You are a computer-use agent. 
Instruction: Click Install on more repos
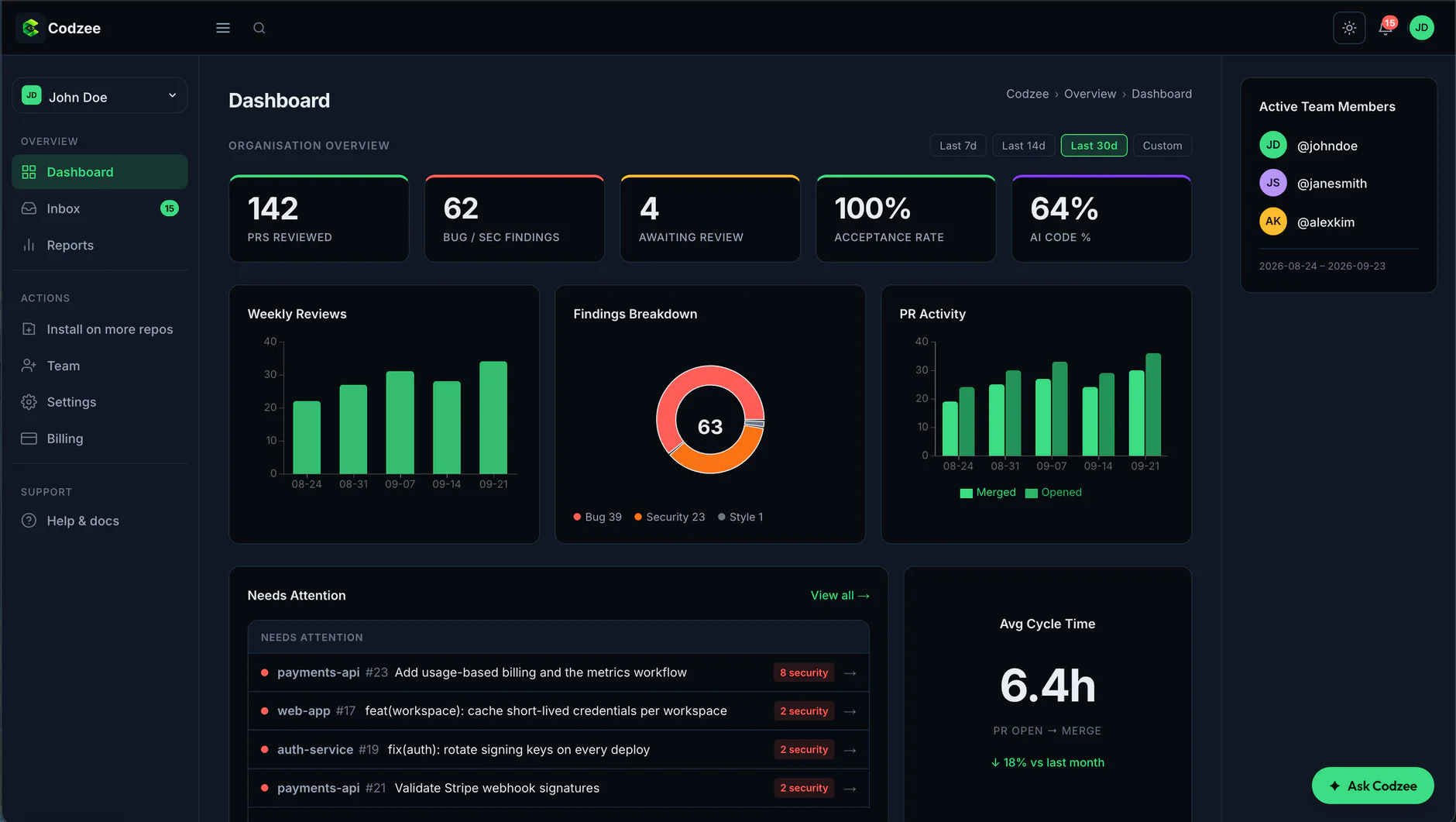click(x=100, y=329)
